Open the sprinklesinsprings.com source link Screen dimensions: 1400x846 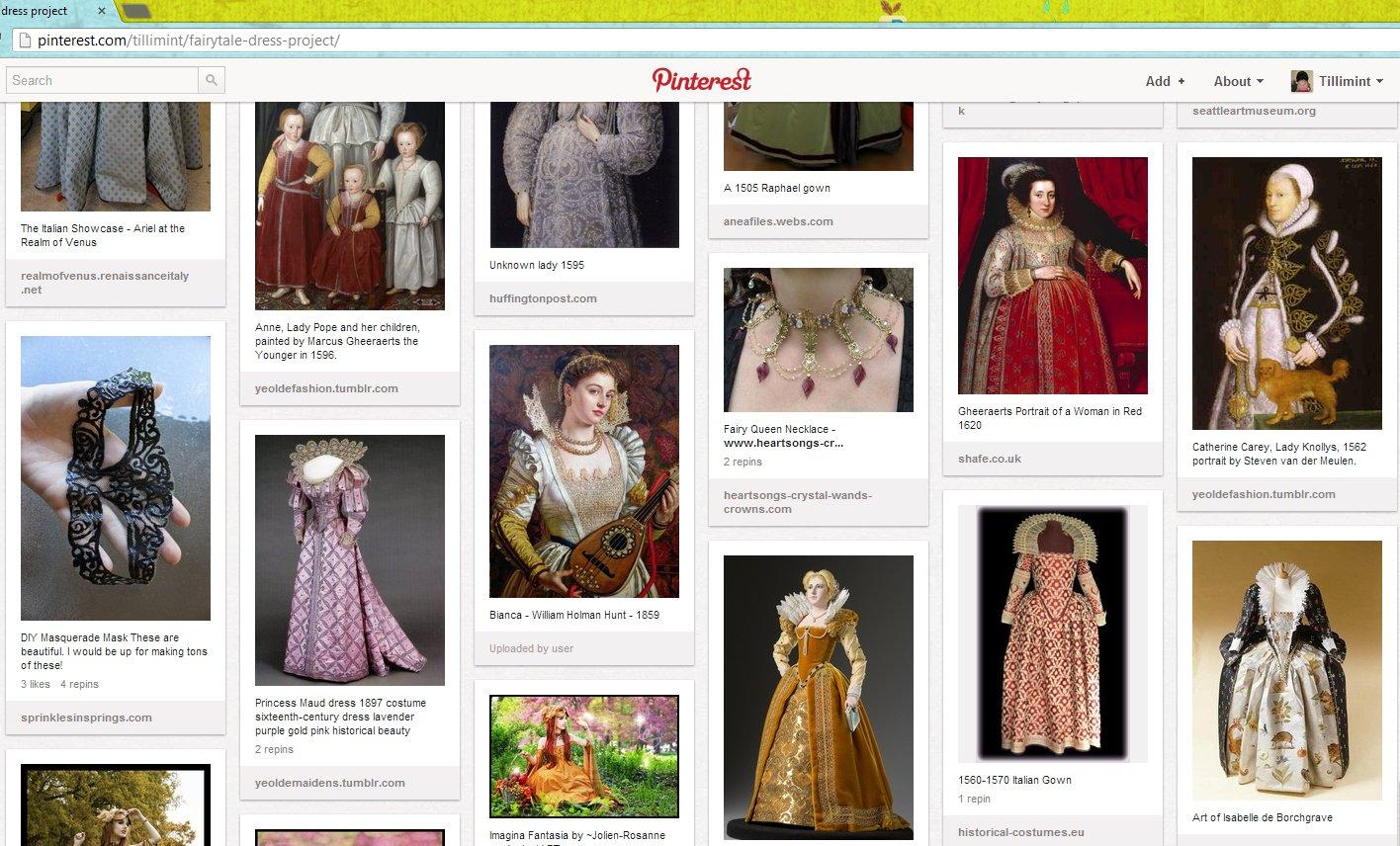86,718
